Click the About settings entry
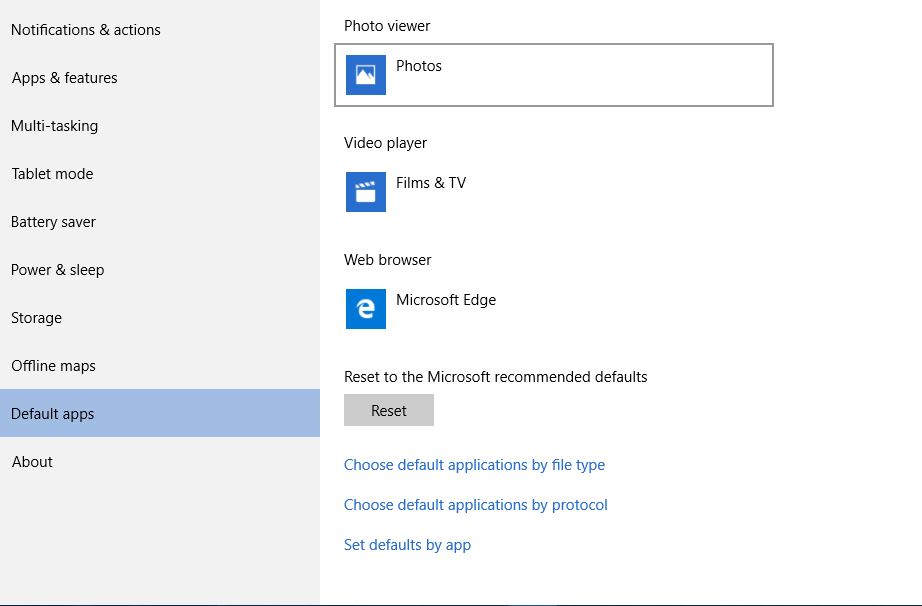This screenshot has height=606, width=922. point(32,462)
